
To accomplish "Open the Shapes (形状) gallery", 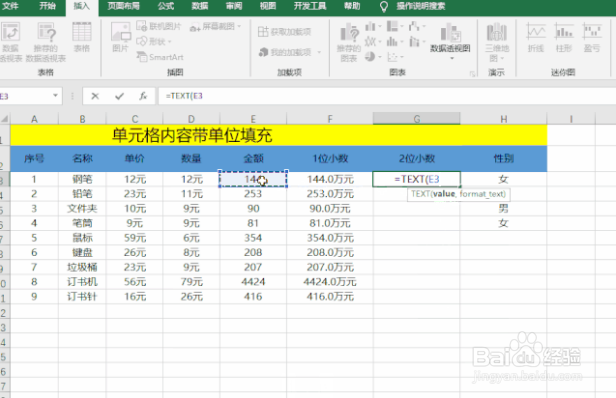I will click(154, 41).
